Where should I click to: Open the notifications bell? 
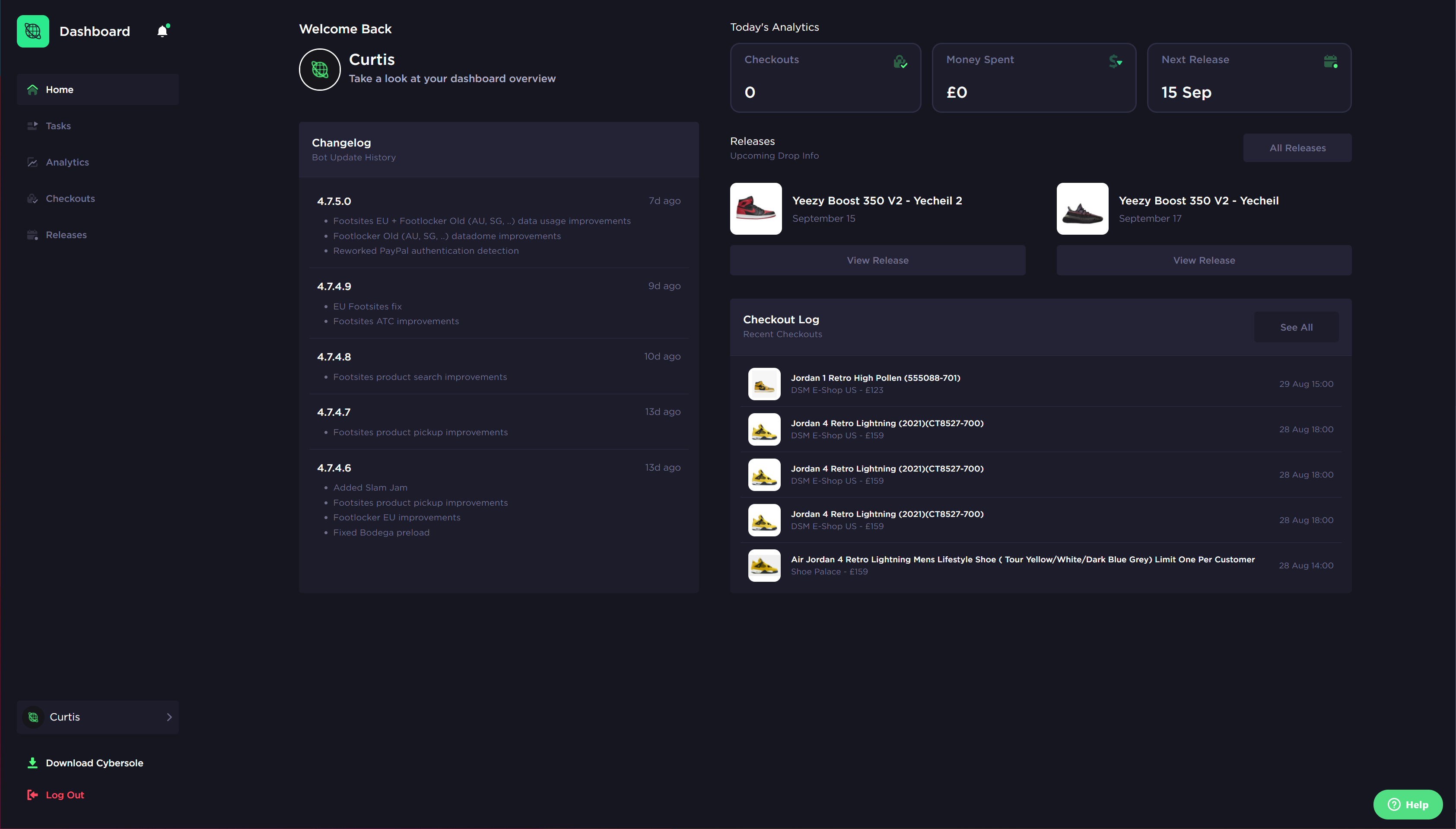pos(163,31)
